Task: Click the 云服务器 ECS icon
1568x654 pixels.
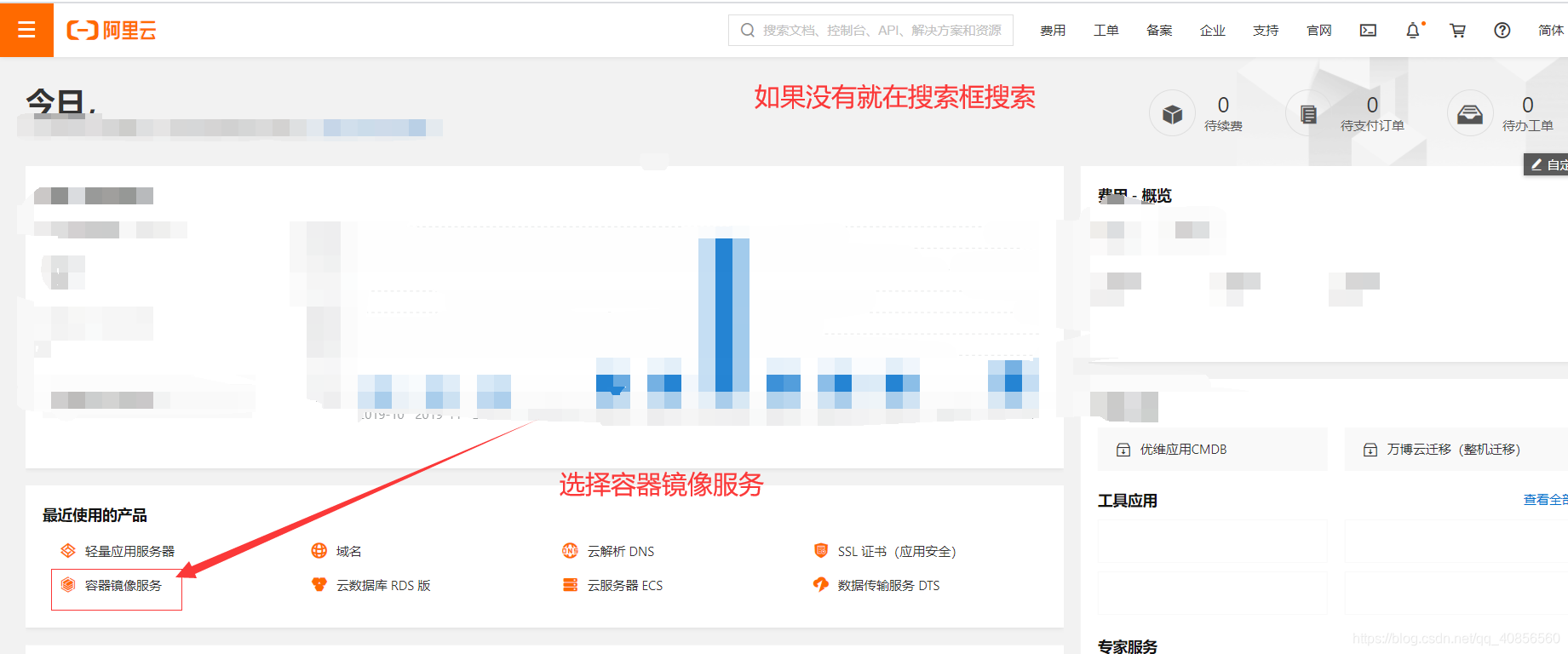Action: coord(571,585)
